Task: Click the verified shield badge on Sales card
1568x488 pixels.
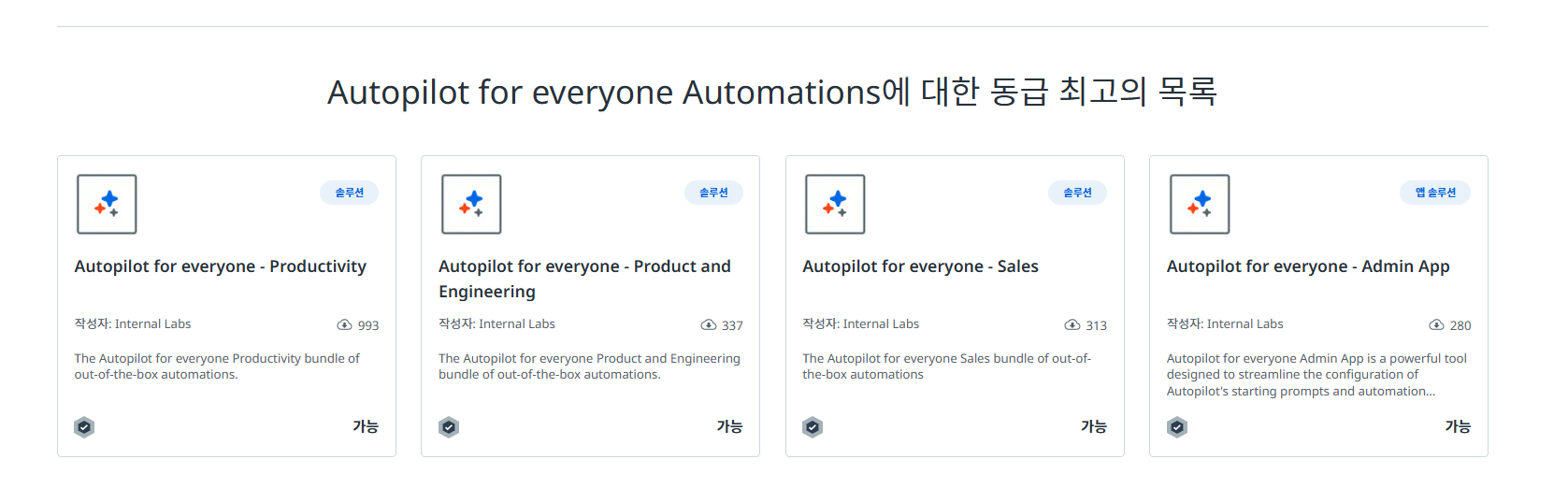Action: point(813,427)
